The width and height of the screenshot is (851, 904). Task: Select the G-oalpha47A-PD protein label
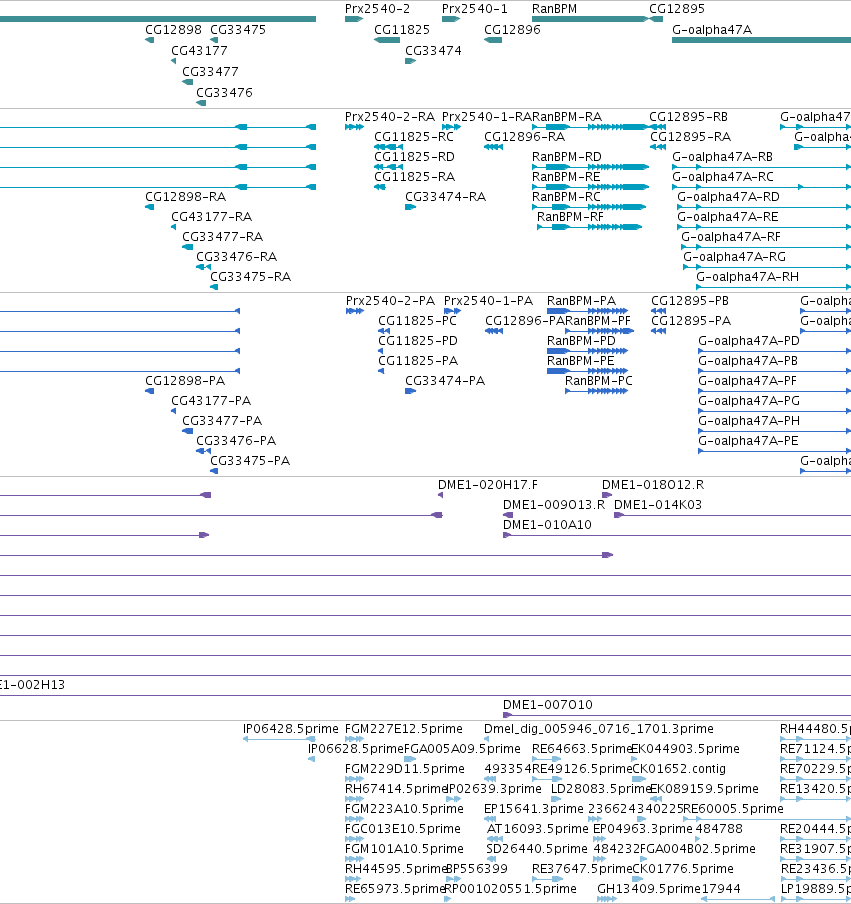point(749,341)
